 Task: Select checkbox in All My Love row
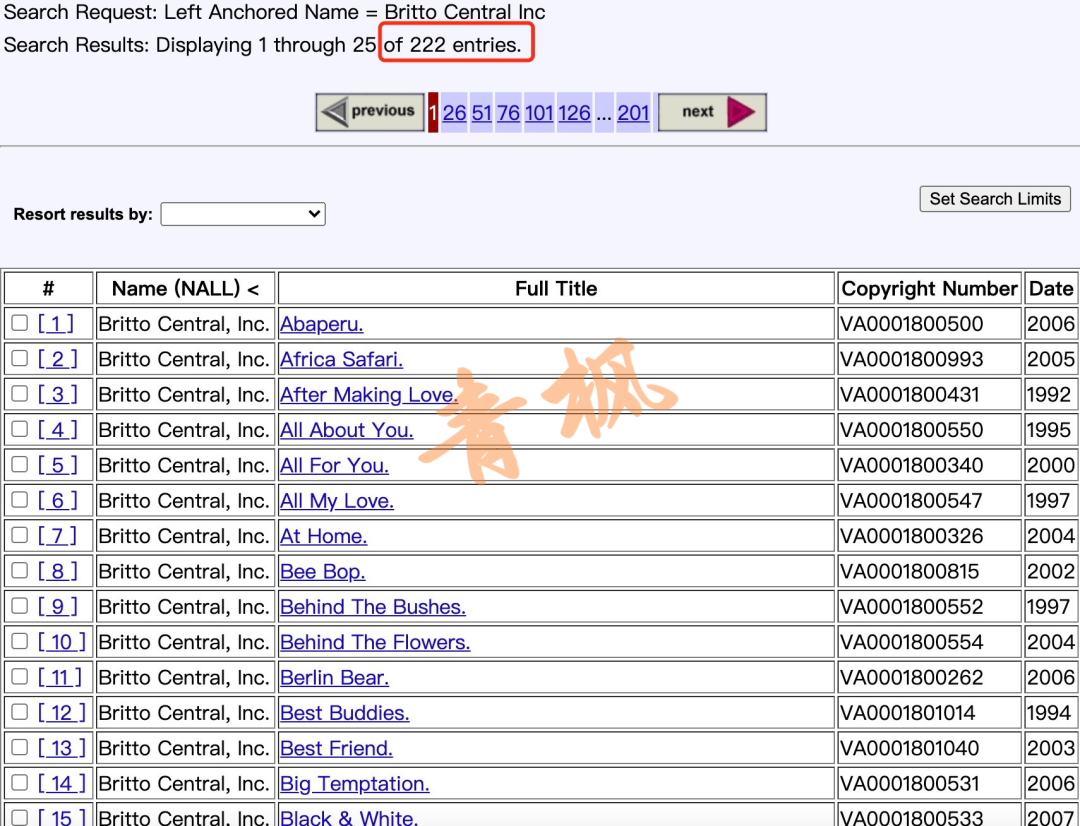pos(19,499)
